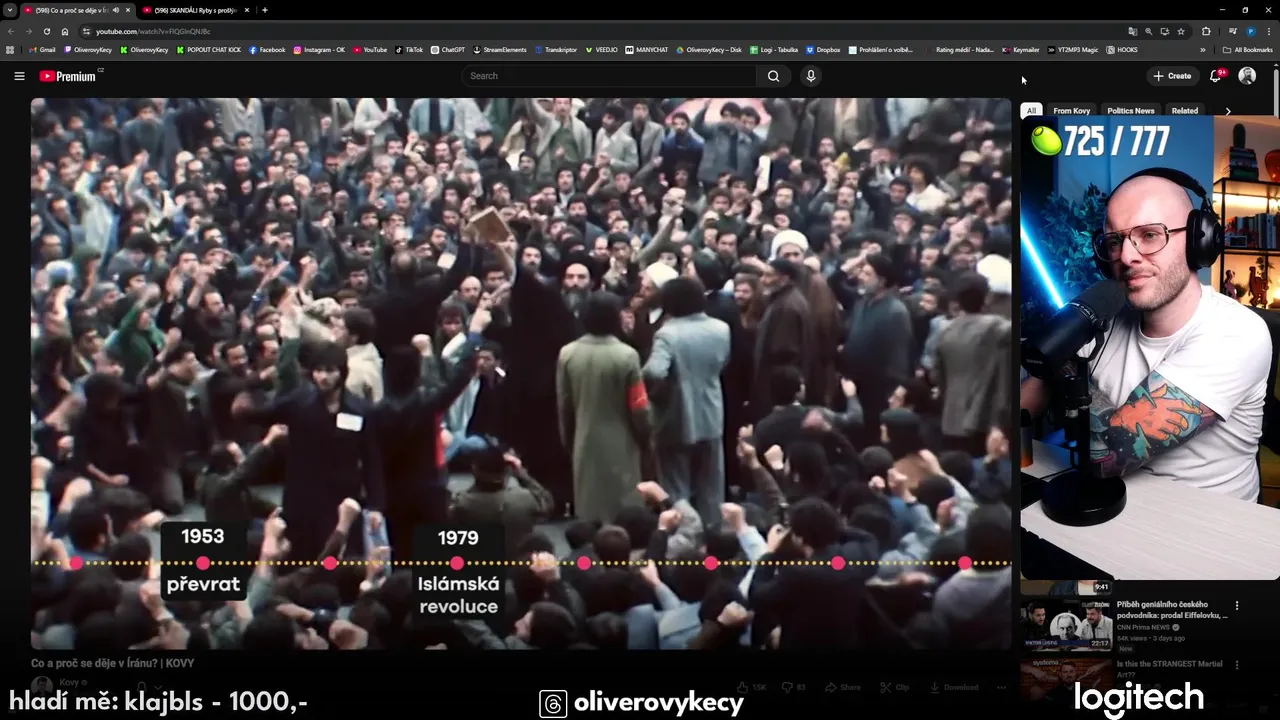
Task: Expand hidden bookmarks with the chevron
Action: (x=1203, y=50)
